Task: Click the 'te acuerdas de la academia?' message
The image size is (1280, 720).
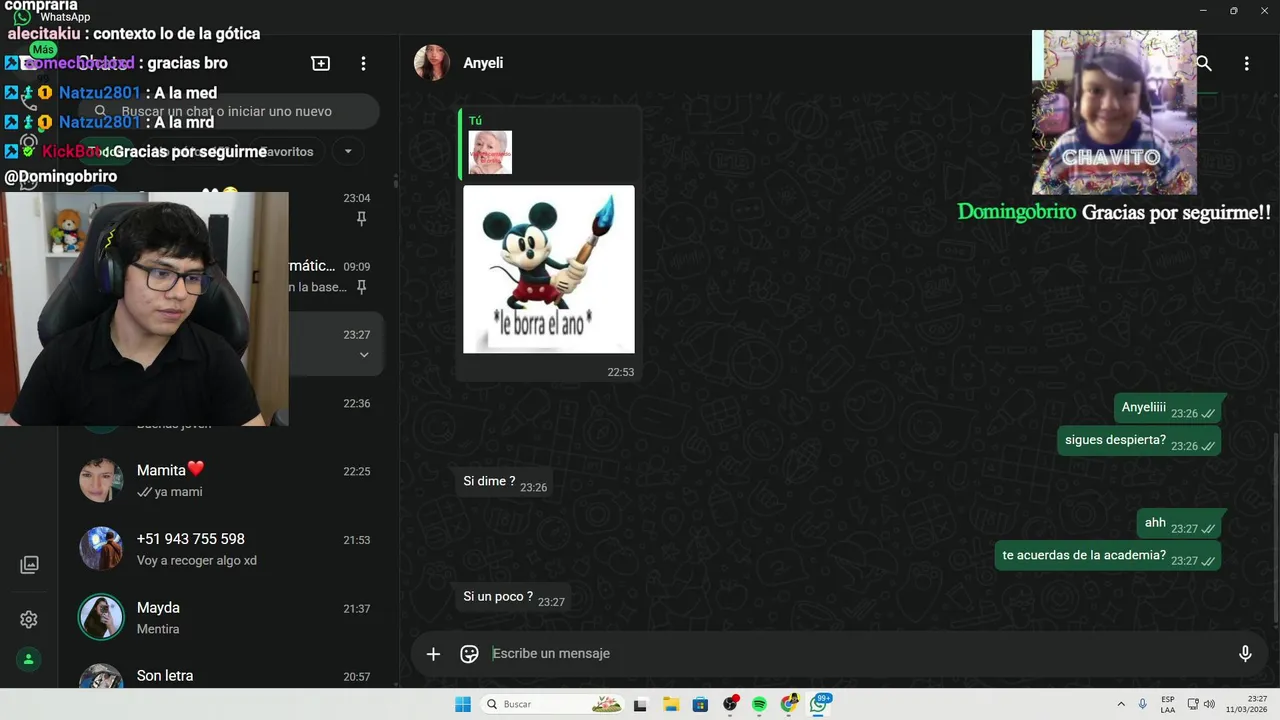Action: [1107, 556]
